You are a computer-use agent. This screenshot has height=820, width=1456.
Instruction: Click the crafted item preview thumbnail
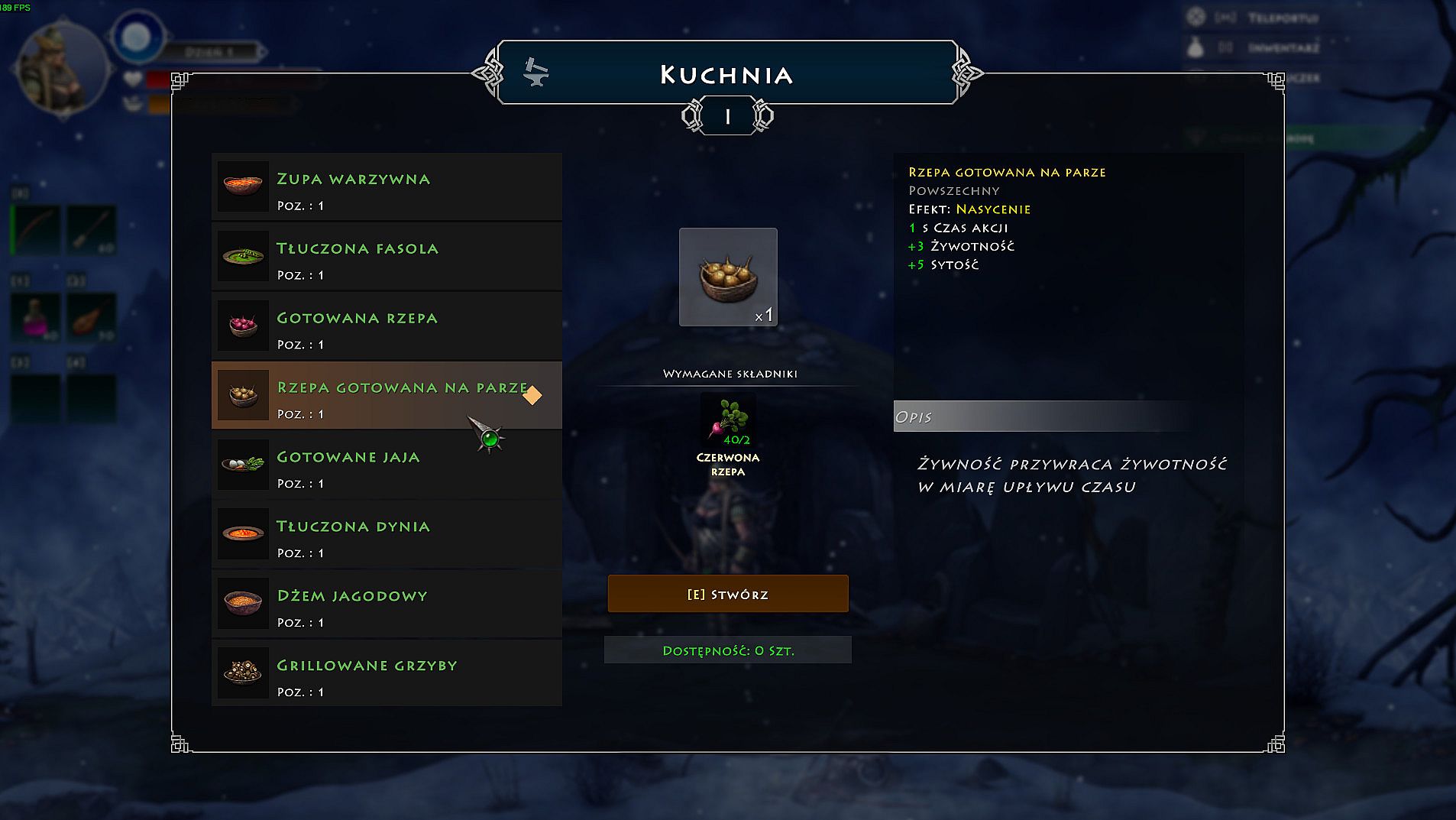click(728, 277)
